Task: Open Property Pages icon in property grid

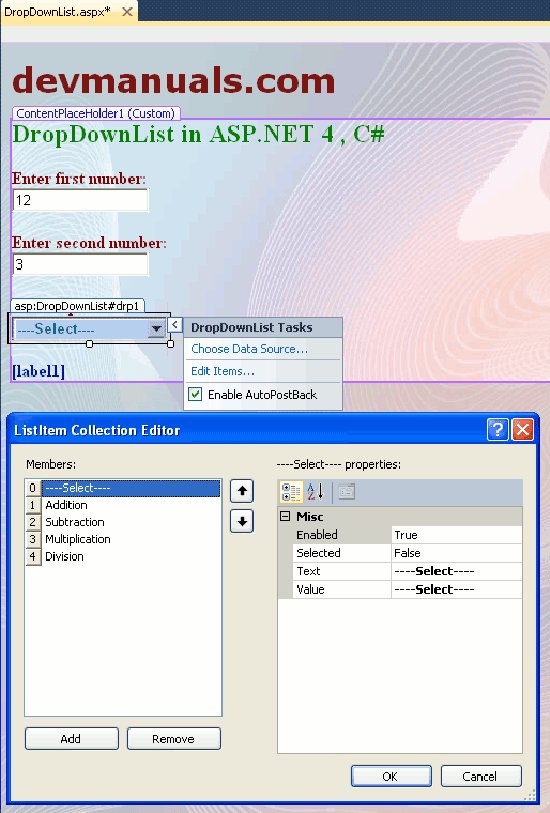Action: tap(347, 492)
